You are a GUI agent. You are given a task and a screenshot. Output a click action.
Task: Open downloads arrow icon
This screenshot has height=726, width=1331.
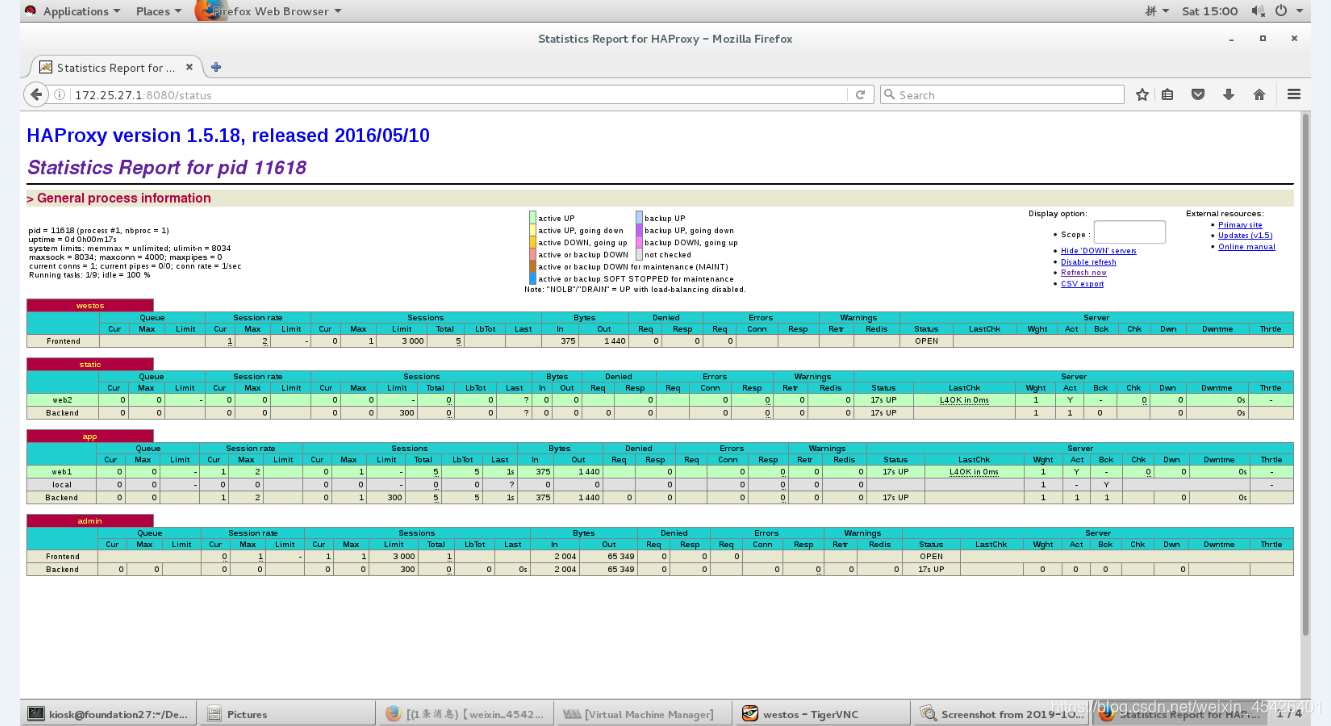pos(1228,94)
